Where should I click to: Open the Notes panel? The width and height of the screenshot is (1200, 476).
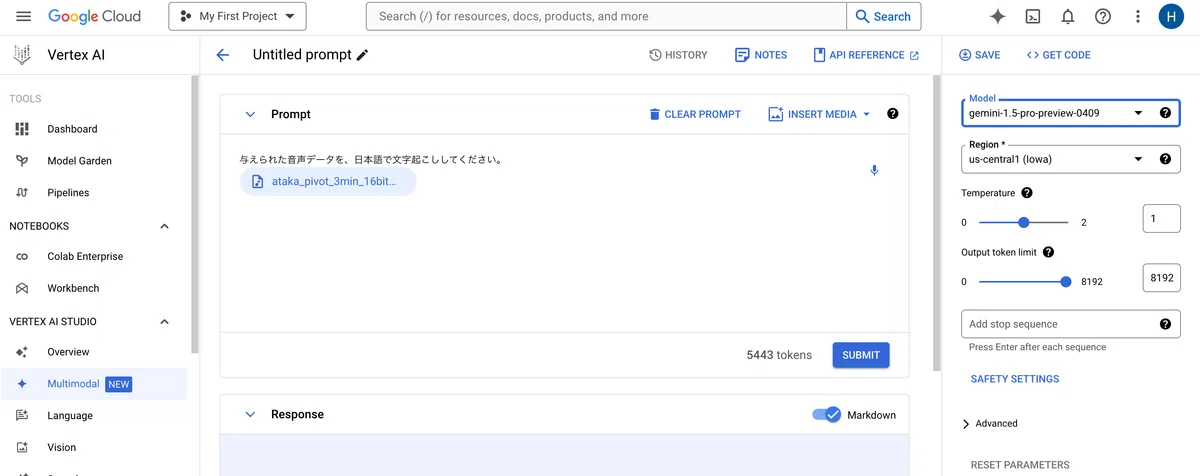pos(761,55)
